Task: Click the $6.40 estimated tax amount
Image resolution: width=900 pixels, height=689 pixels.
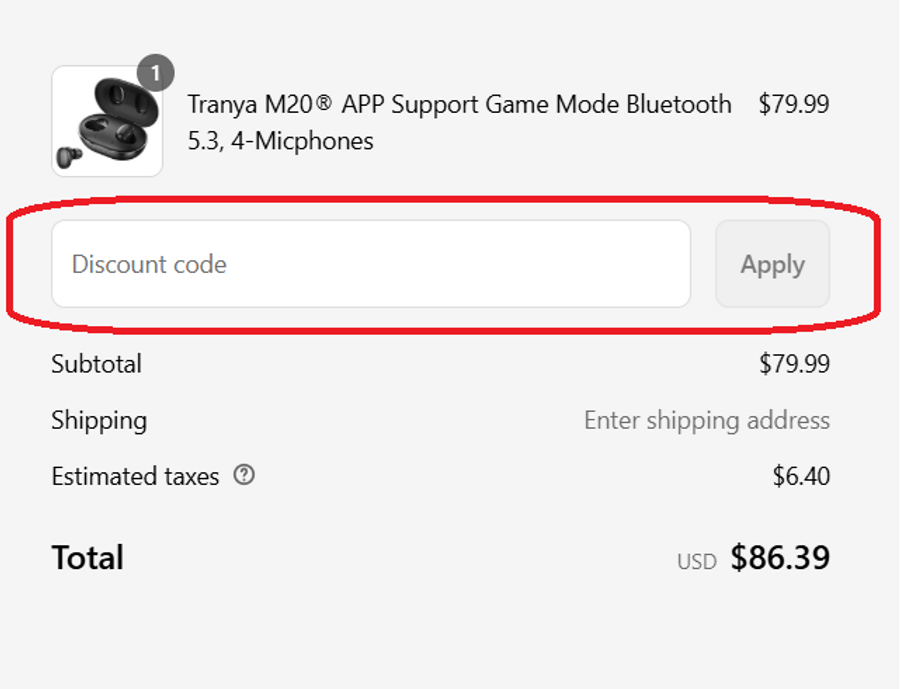Action: [x=801, y=476]
